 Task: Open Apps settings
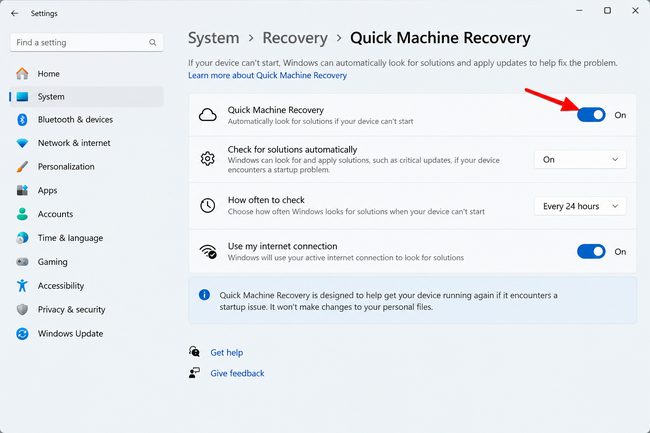(x=87, y=191)
